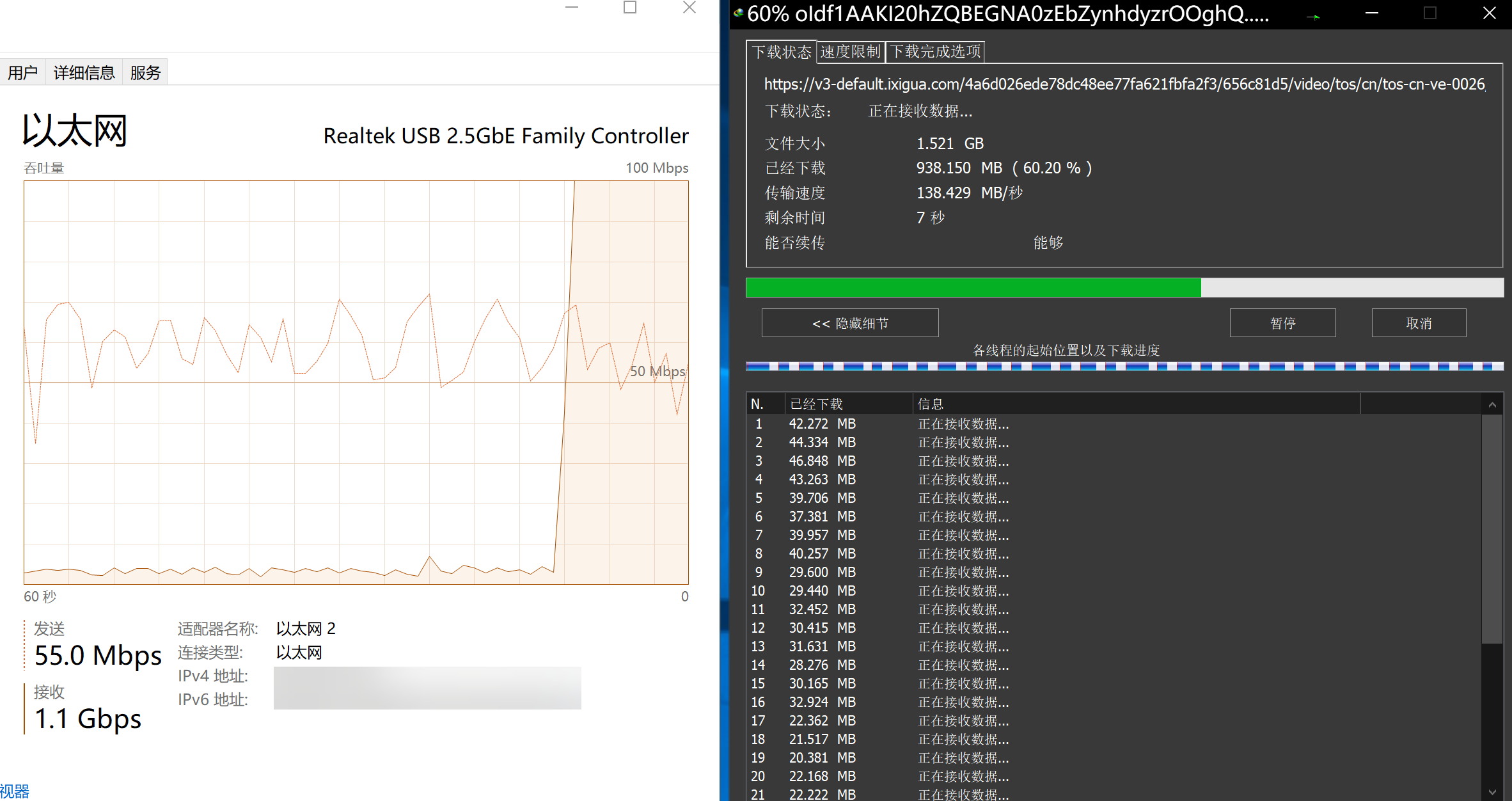The height and width of the screenshot is (801, 1512).
Task: Select thread row 11 with 32.452 MB
Action: 1114,609
